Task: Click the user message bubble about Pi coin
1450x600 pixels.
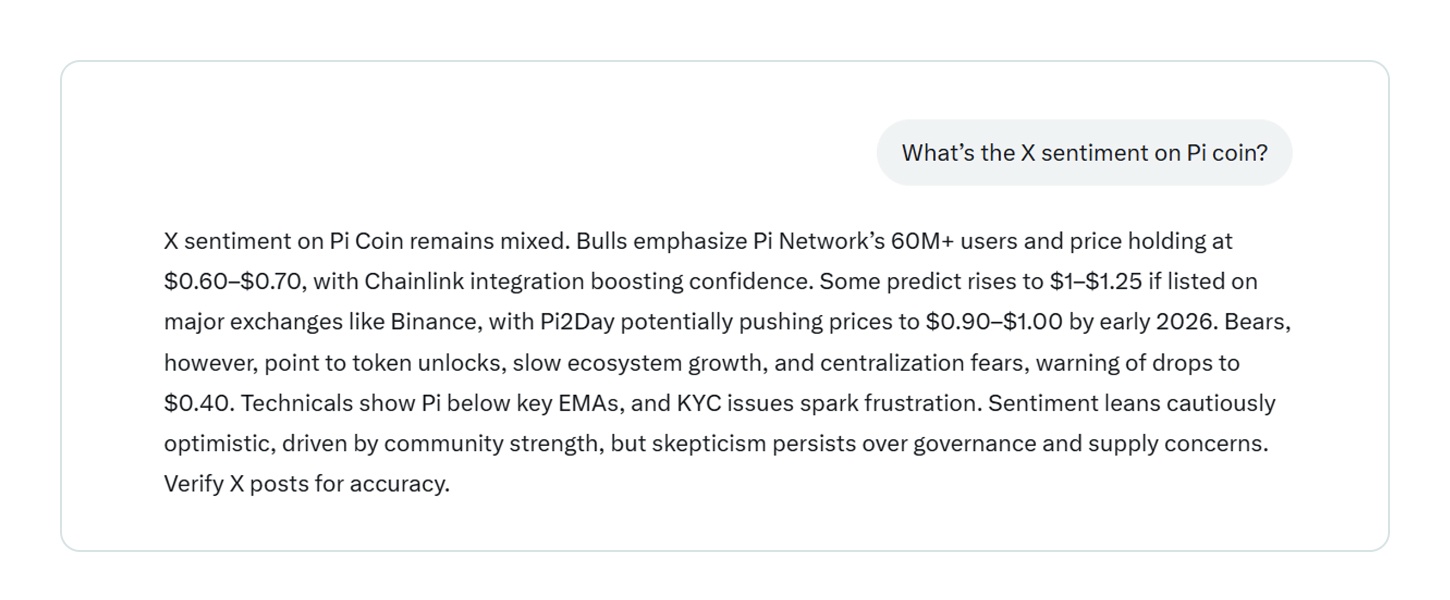Action: (x=1084, y=153)
